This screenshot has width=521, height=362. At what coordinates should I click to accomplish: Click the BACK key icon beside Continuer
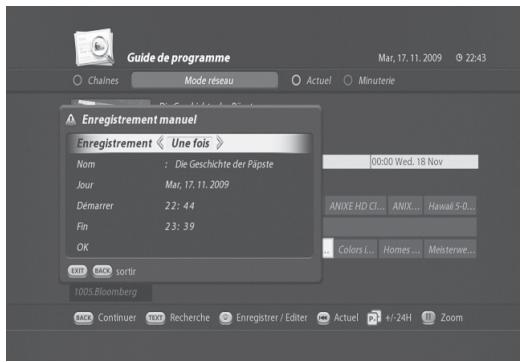pos(83,318)
